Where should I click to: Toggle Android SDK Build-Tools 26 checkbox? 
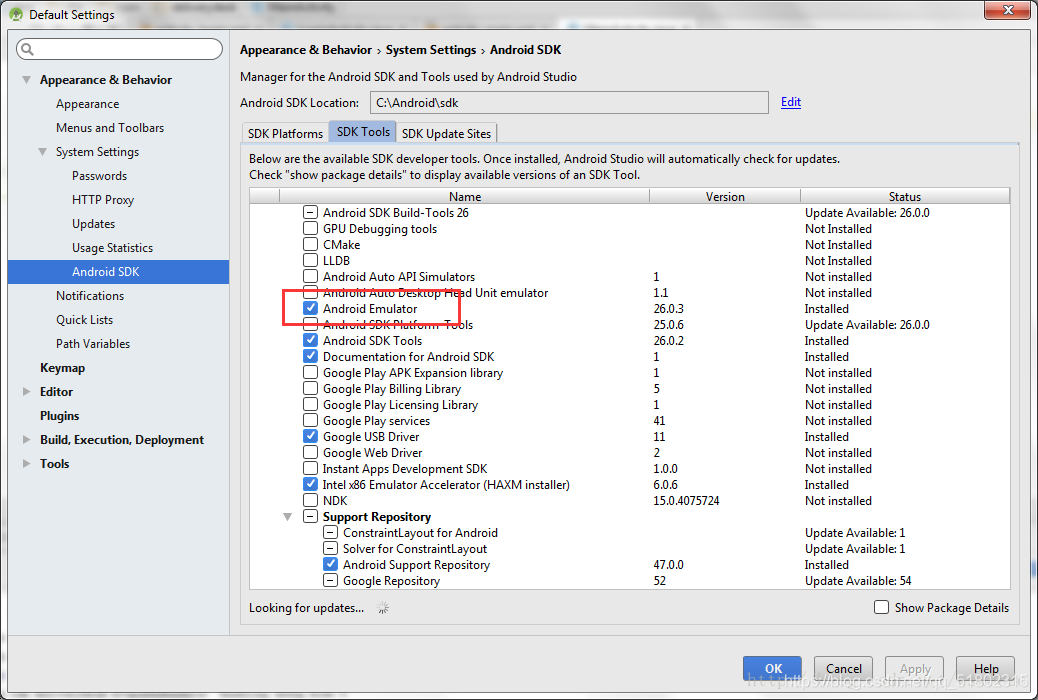310,213
